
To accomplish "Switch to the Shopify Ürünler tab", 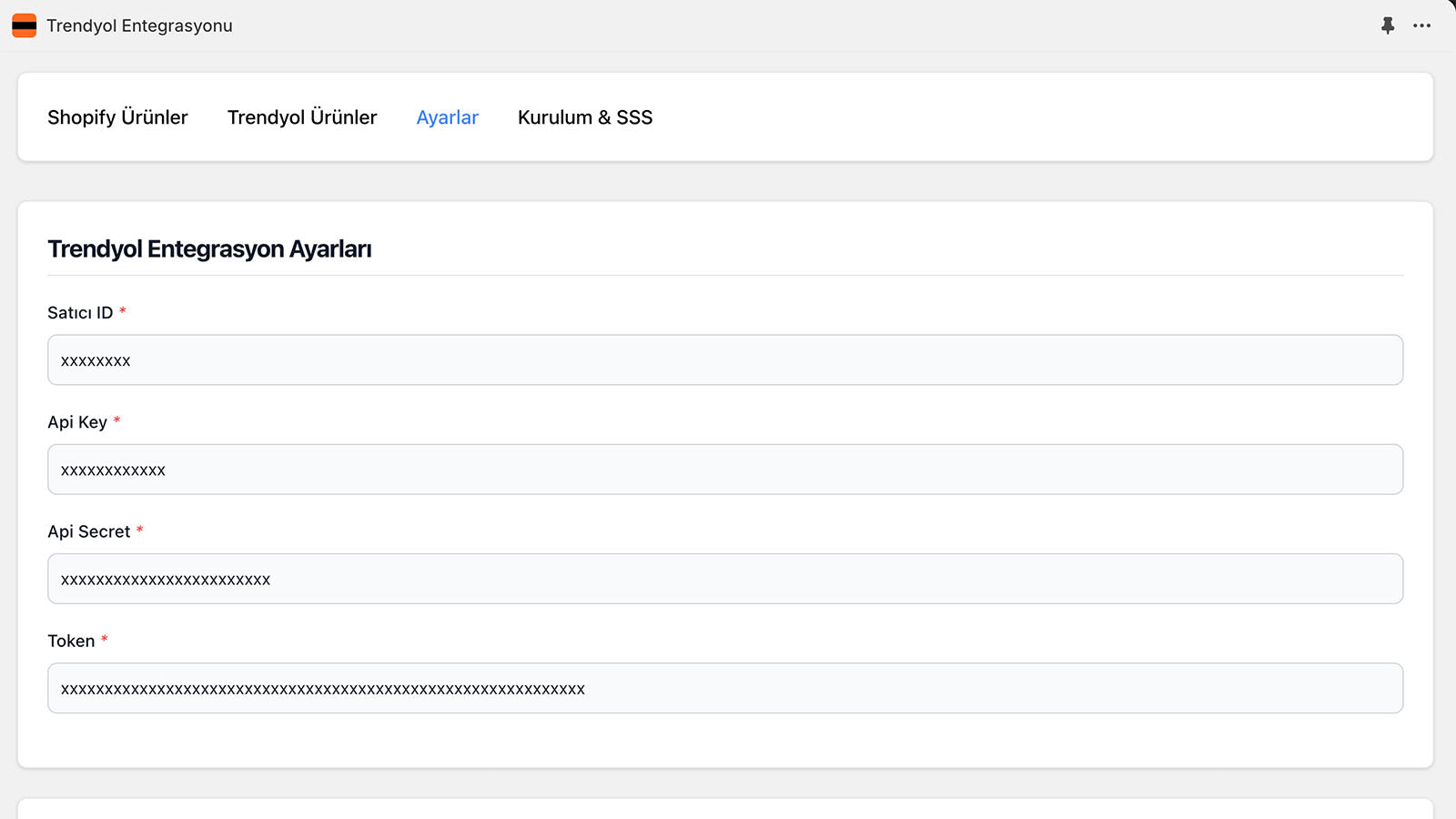I will [117, 117].
